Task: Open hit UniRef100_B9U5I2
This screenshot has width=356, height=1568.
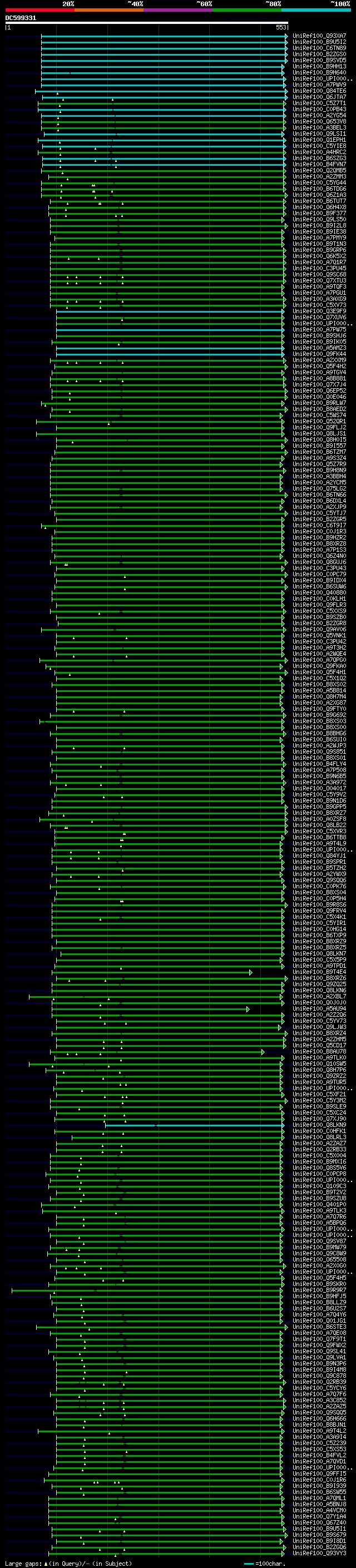Action: pos(319,42)
